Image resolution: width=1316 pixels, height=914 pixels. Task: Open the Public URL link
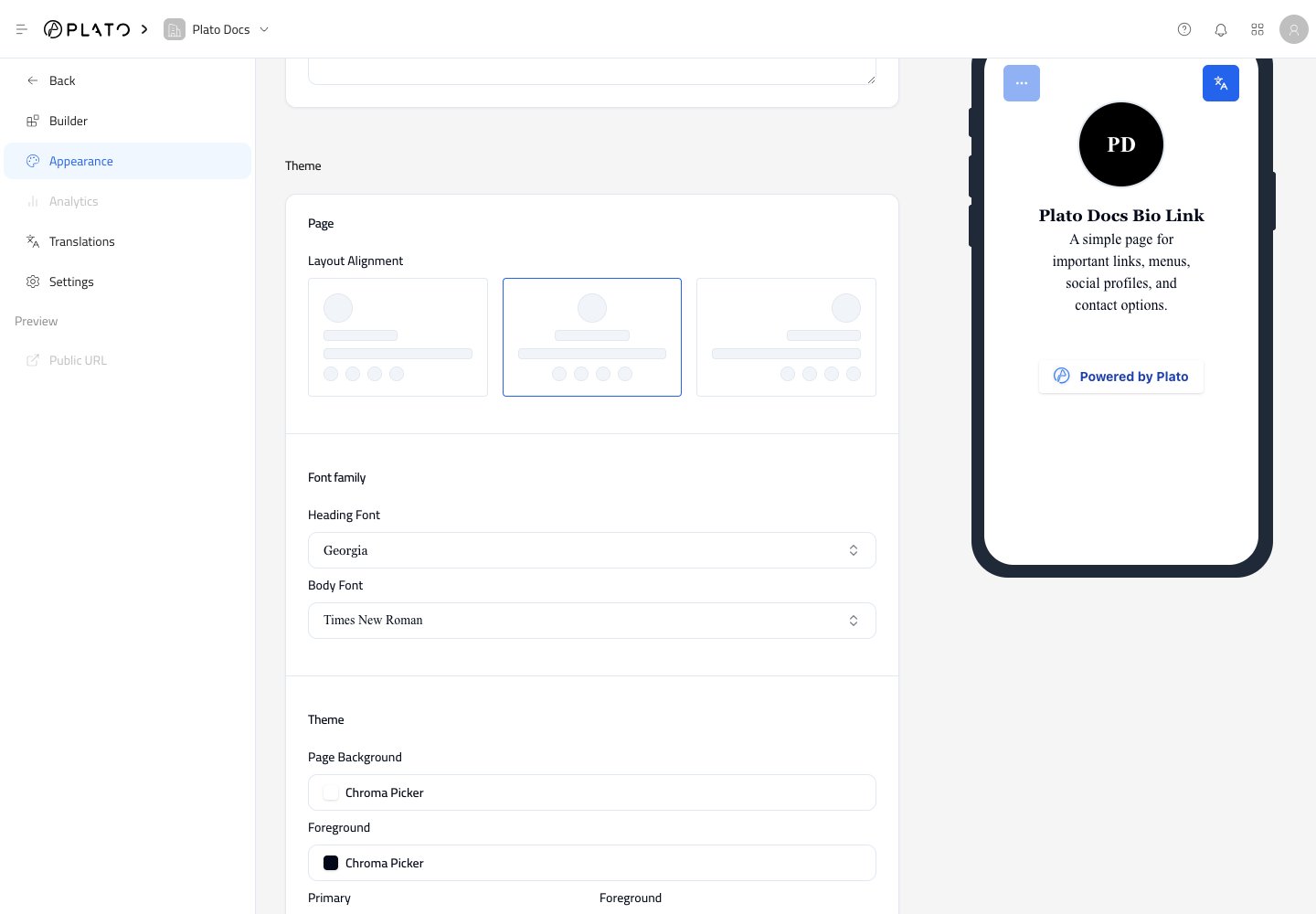pyautogui.click(x=128, y=360)
